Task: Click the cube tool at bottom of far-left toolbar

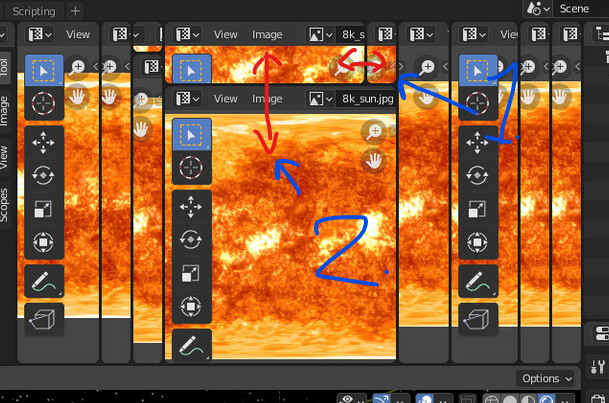Action: (44, 319)
